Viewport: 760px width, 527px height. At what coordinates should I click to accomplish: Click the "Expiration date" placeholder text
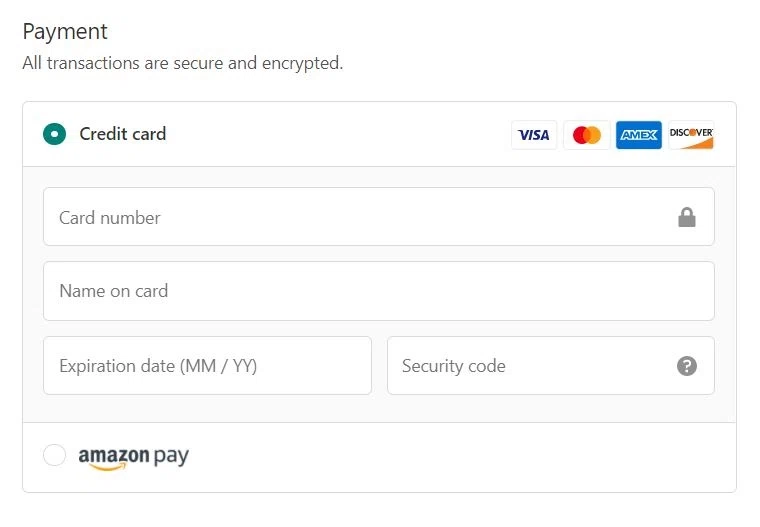pyautogui.click(x=158, y=366)
